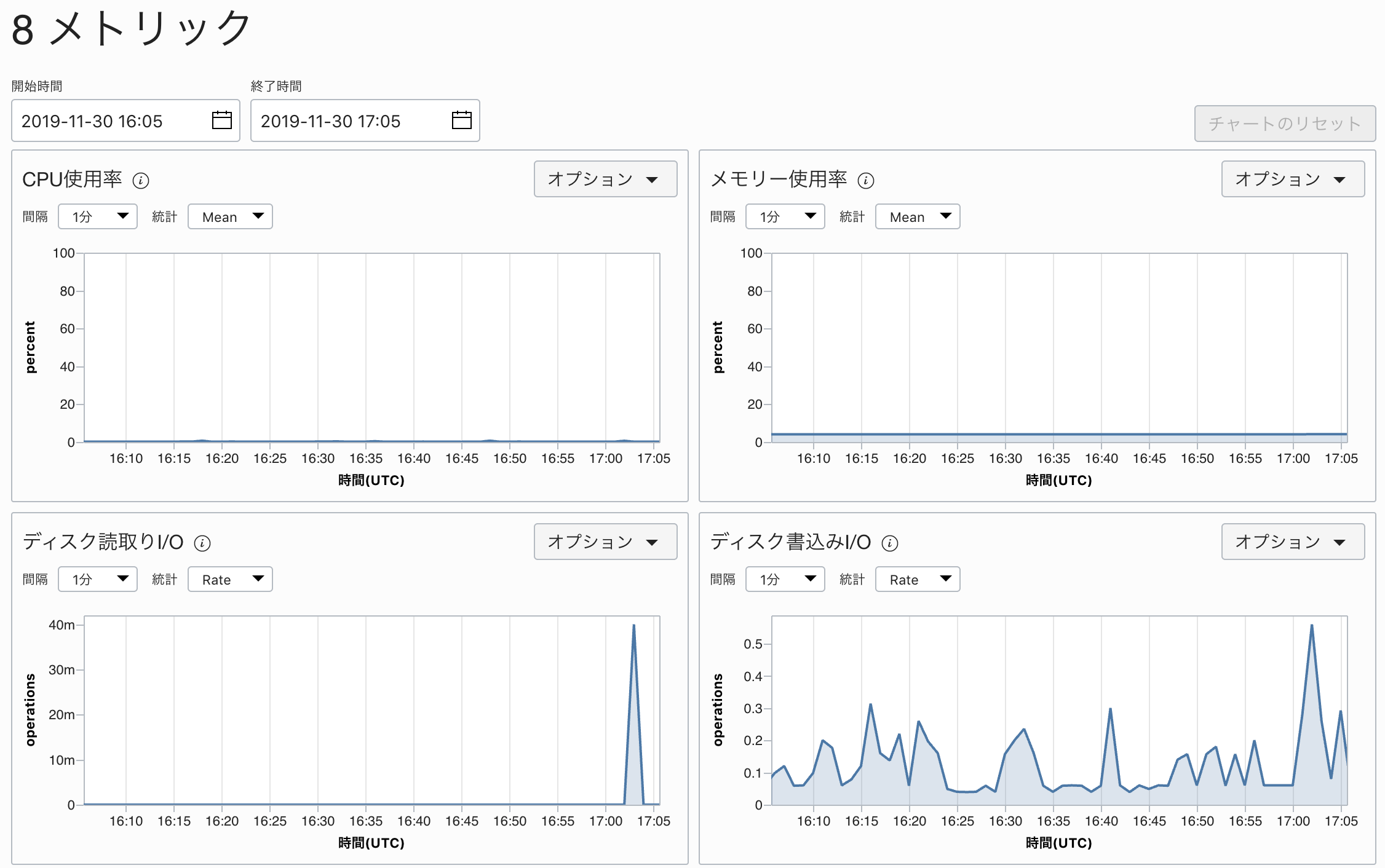Change 間隔 dropdown in ディスク読取りI/O panel
Viewport: 1385px width, 868px height.
pyautogui.click(x=98, y=579)
